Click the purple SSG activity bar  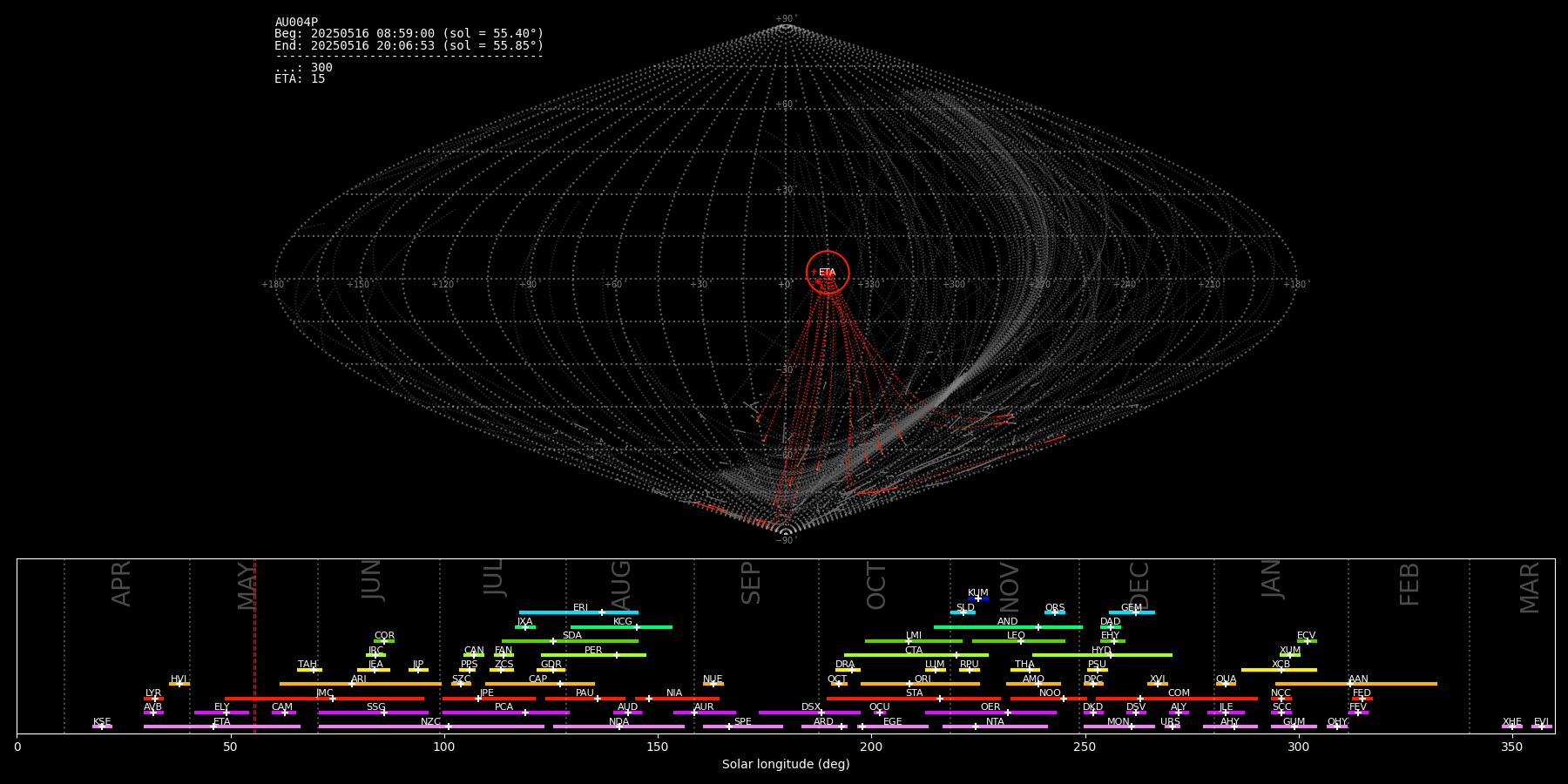(x=373, y=713)
